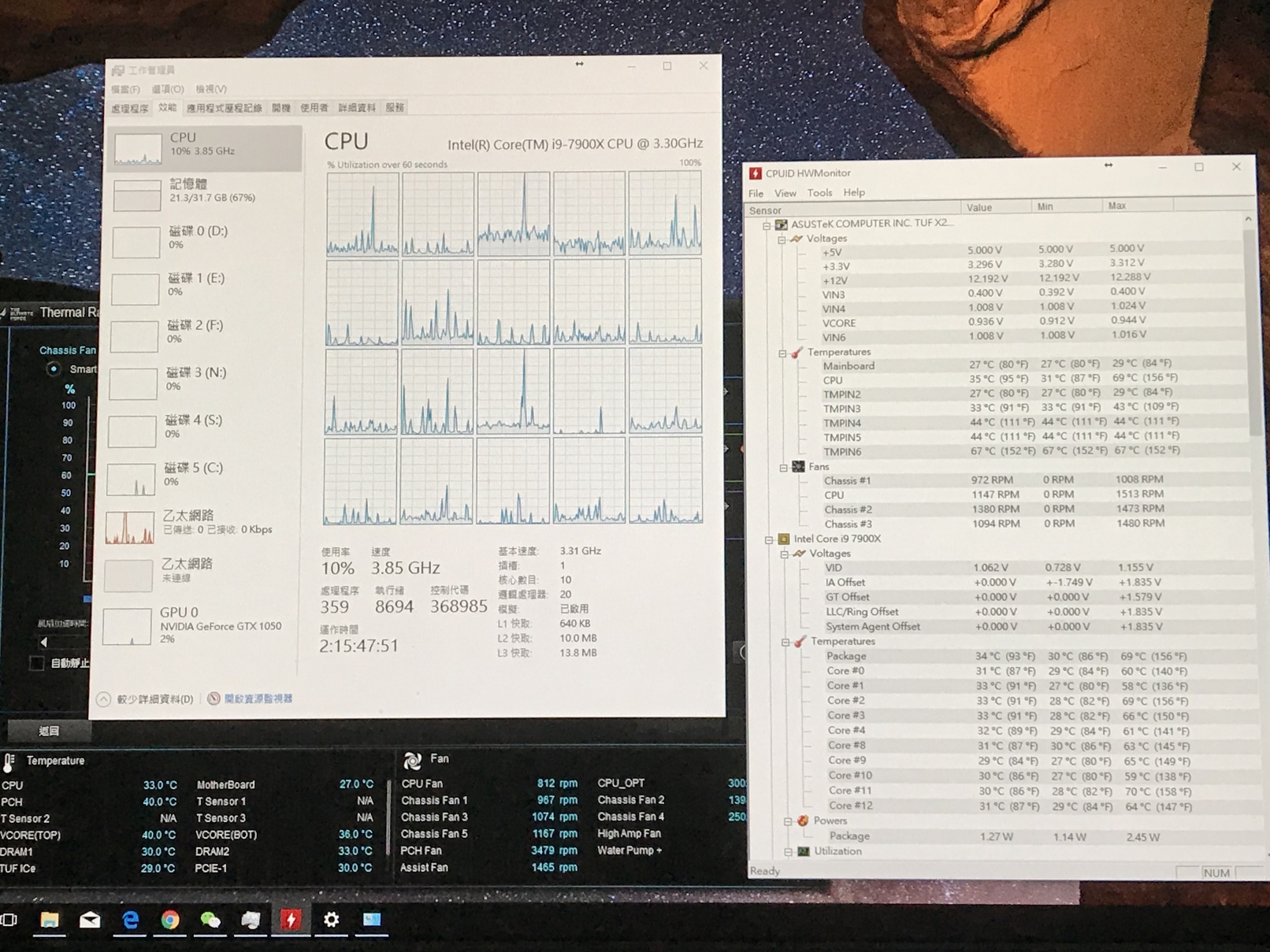This screenshot has height=952, width=1270.
Task: Click the Task Manager title bar icon
Action: pos(118,71)
